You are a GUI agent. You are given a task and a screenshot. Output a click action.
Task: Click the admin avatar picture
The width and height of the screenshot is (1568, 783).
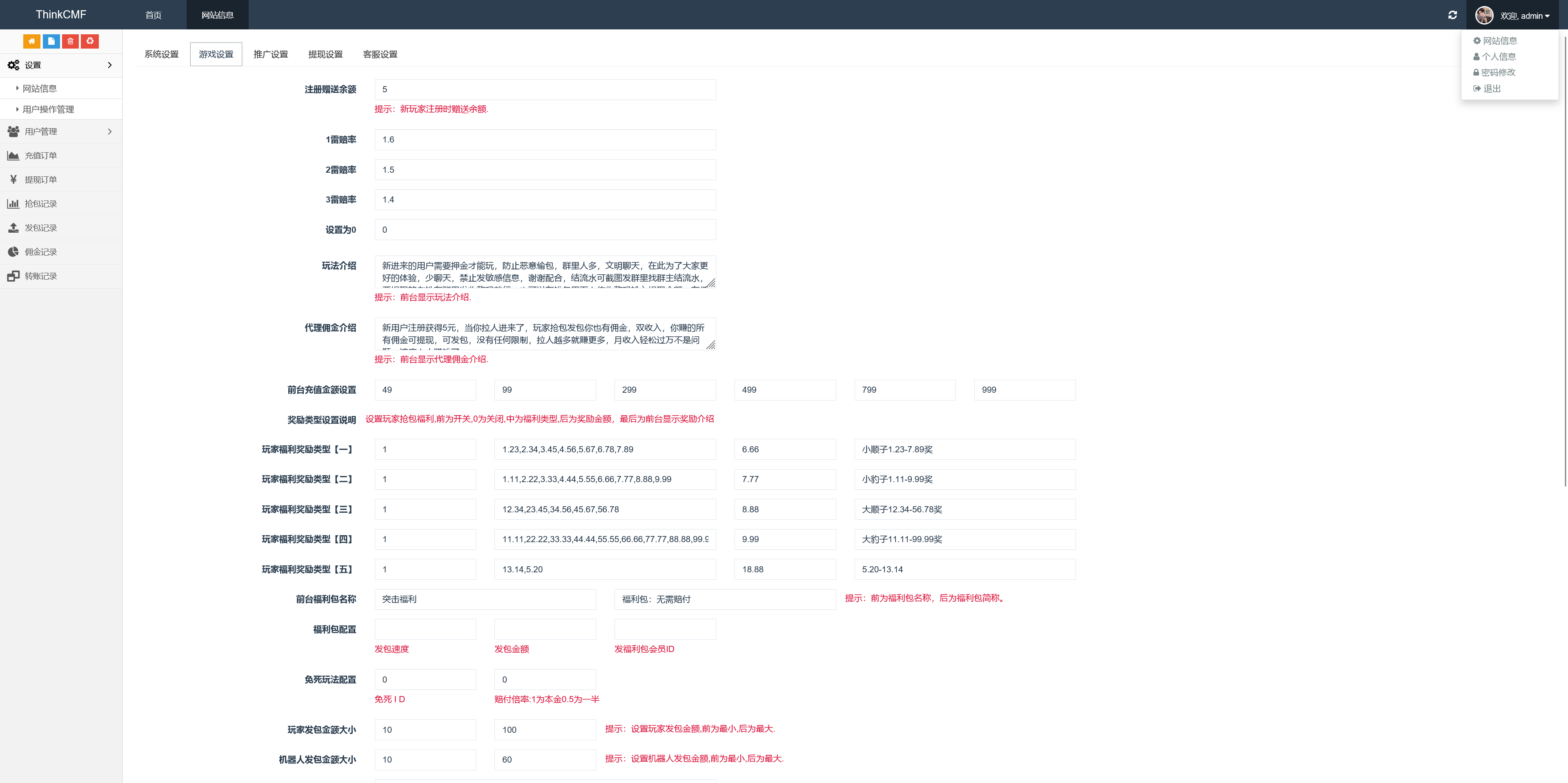click(x=1484, y=15)
